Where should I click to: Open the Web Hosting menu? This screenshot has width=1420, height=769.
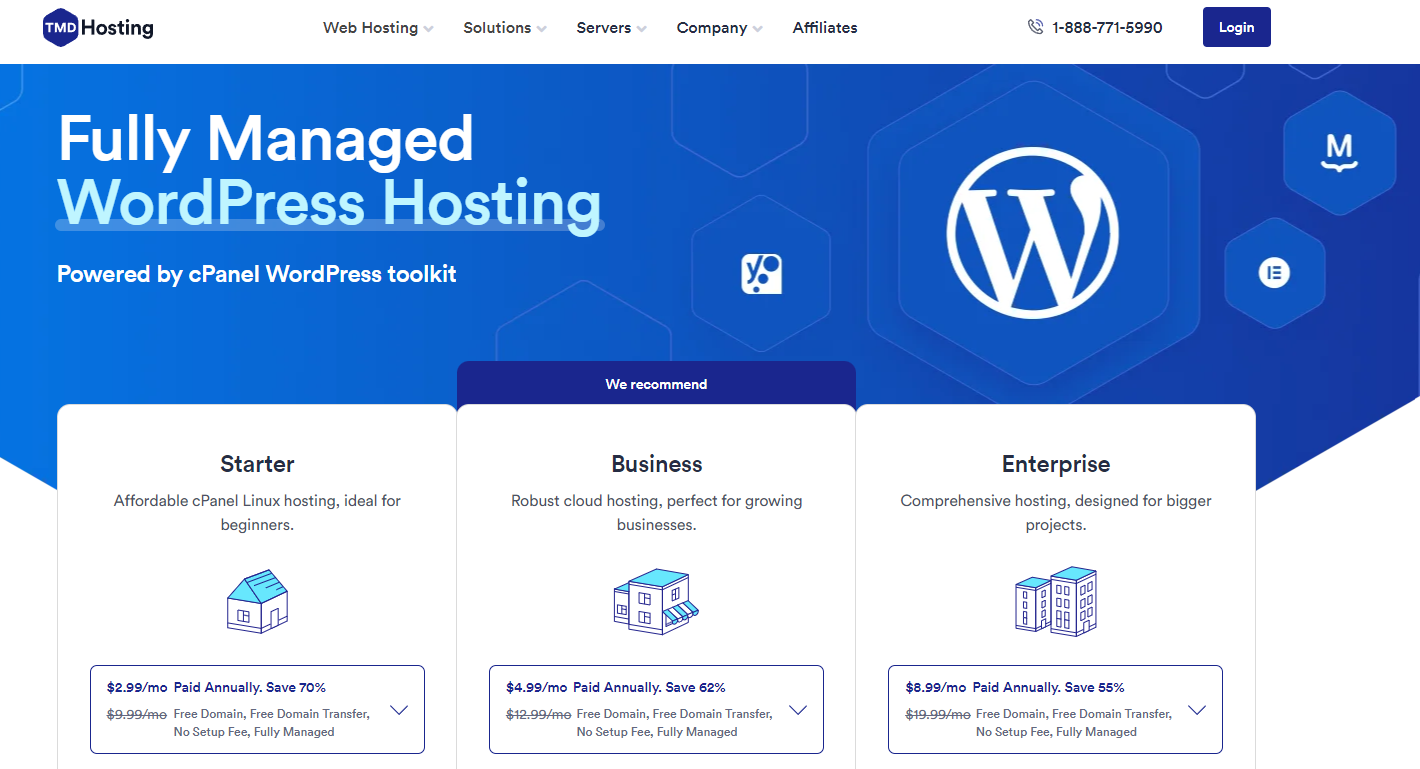click(x=378, y=28)
